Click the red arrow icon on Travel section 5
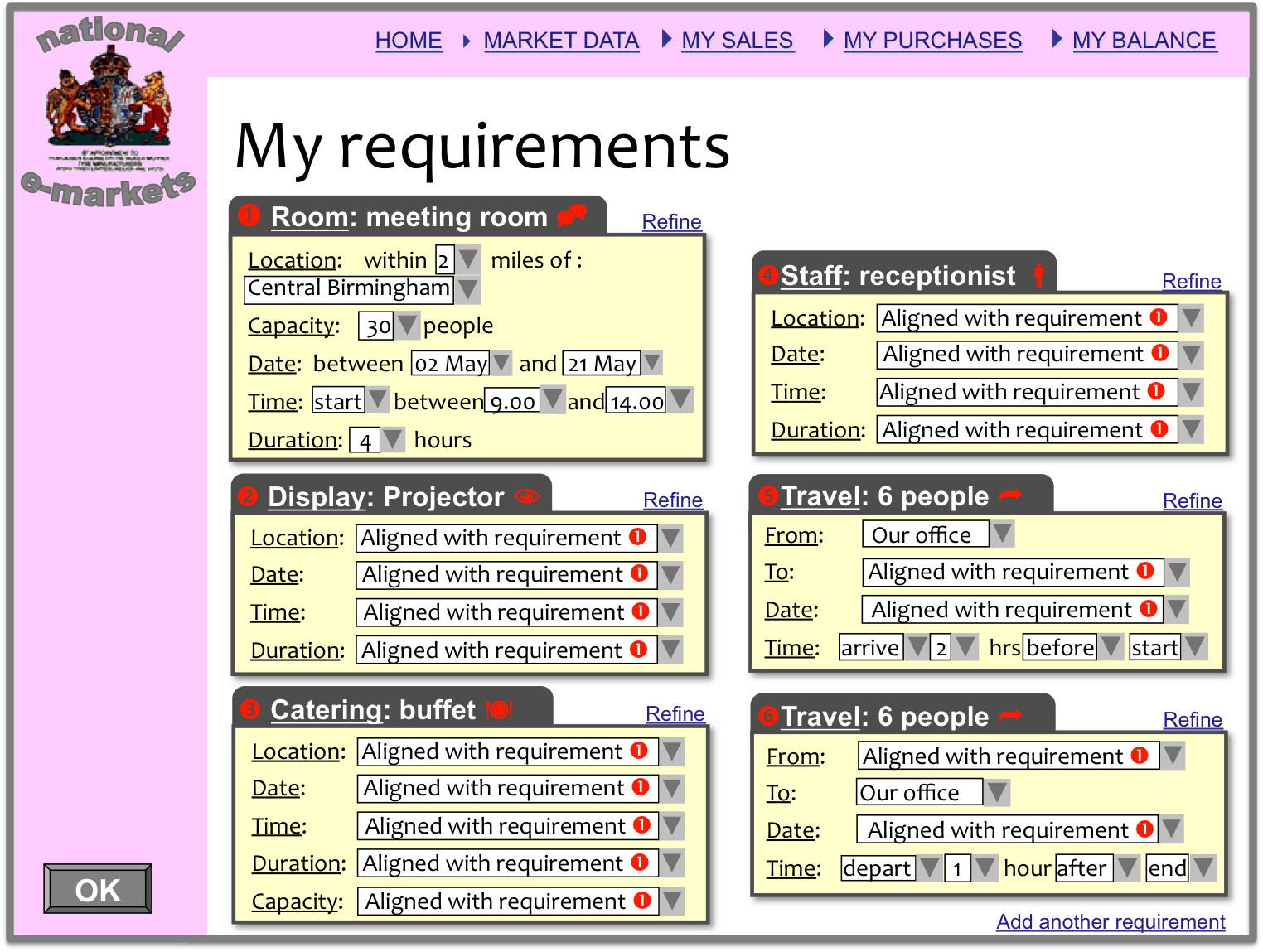This screenshot has height=952, width=1263. coord(1010,495)
